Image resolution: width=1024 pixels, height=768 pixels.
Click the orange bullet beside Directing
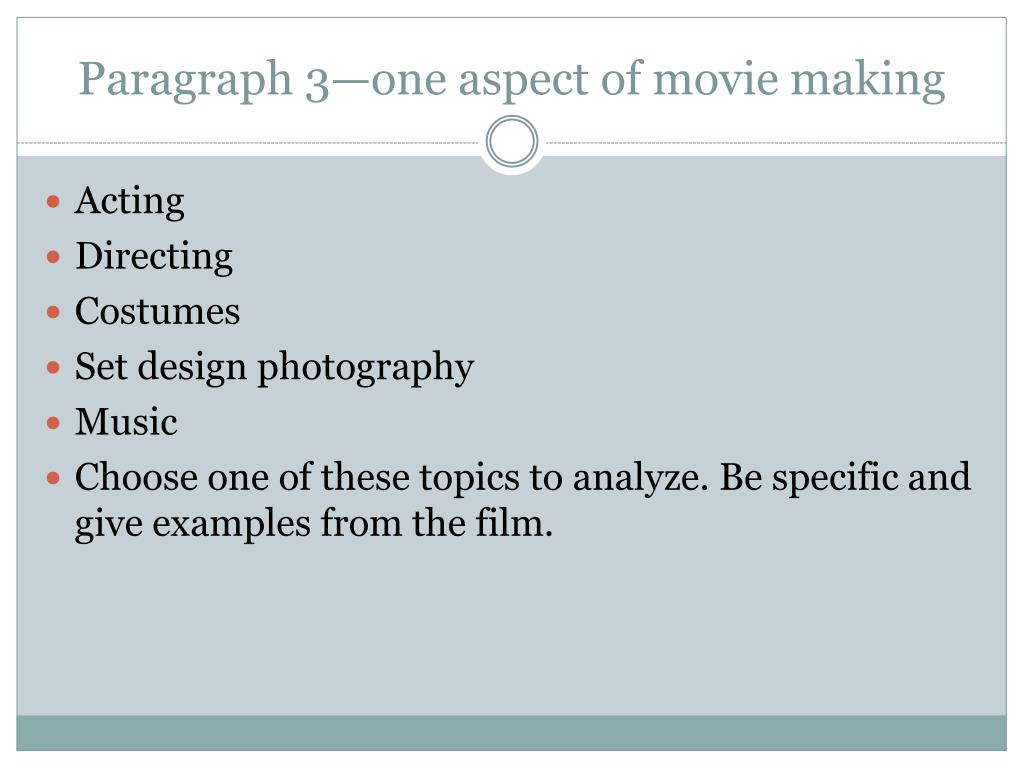(x=54, y=257)
